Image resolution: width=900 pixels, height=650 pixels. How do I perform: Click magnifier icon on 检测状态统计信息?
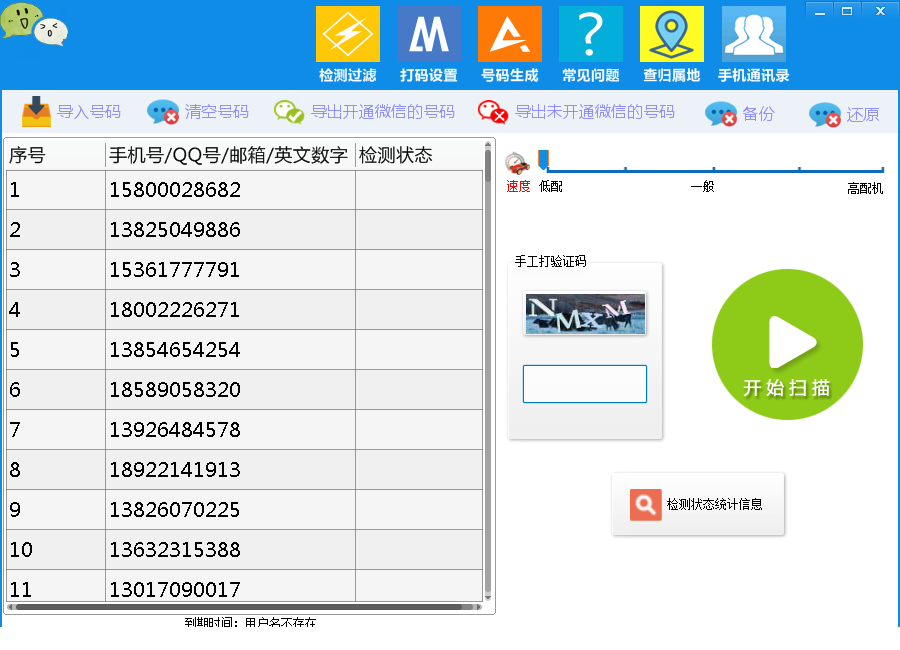646,505
